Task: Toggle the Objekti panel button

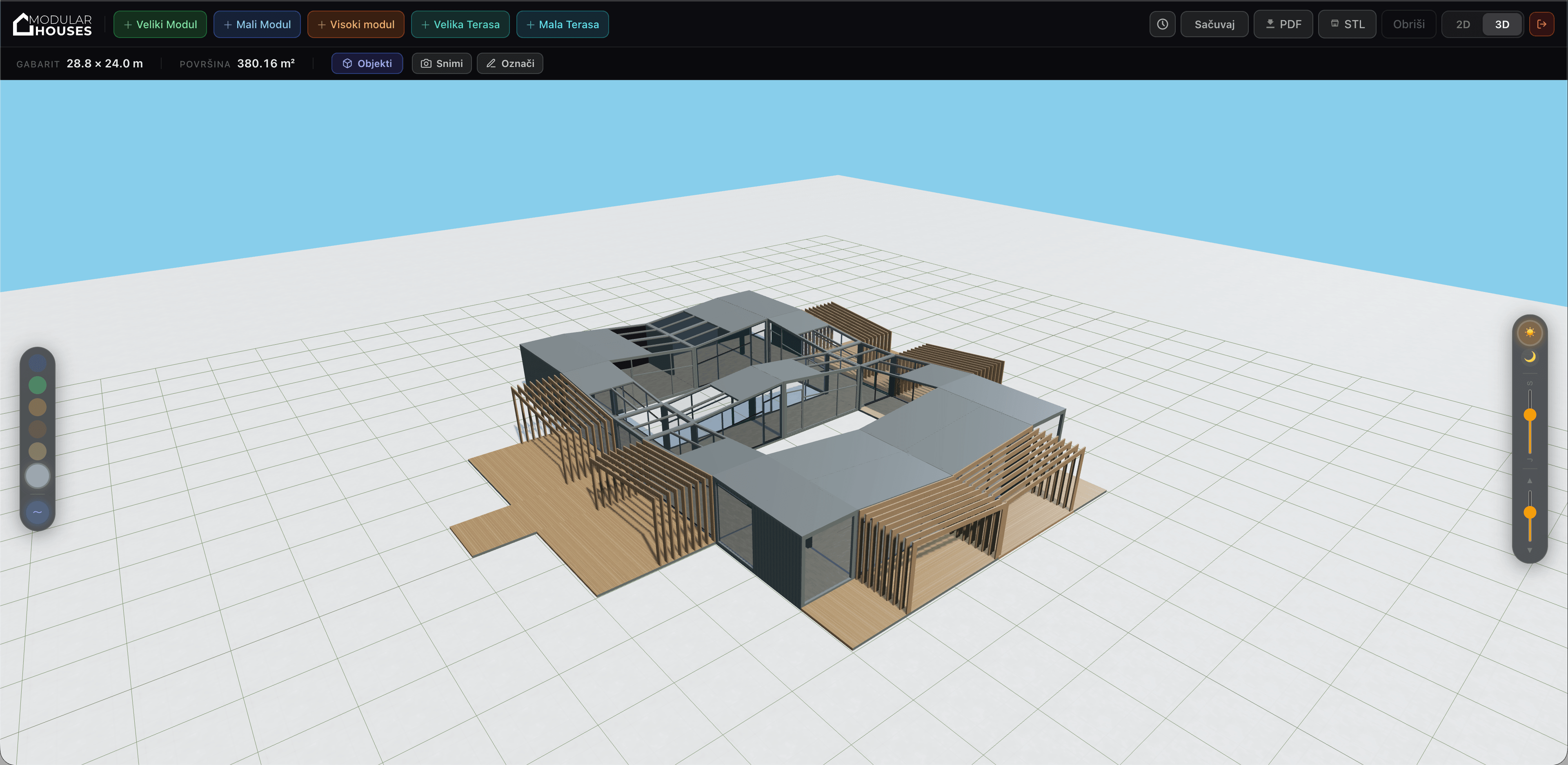Action: pos(367,63)
